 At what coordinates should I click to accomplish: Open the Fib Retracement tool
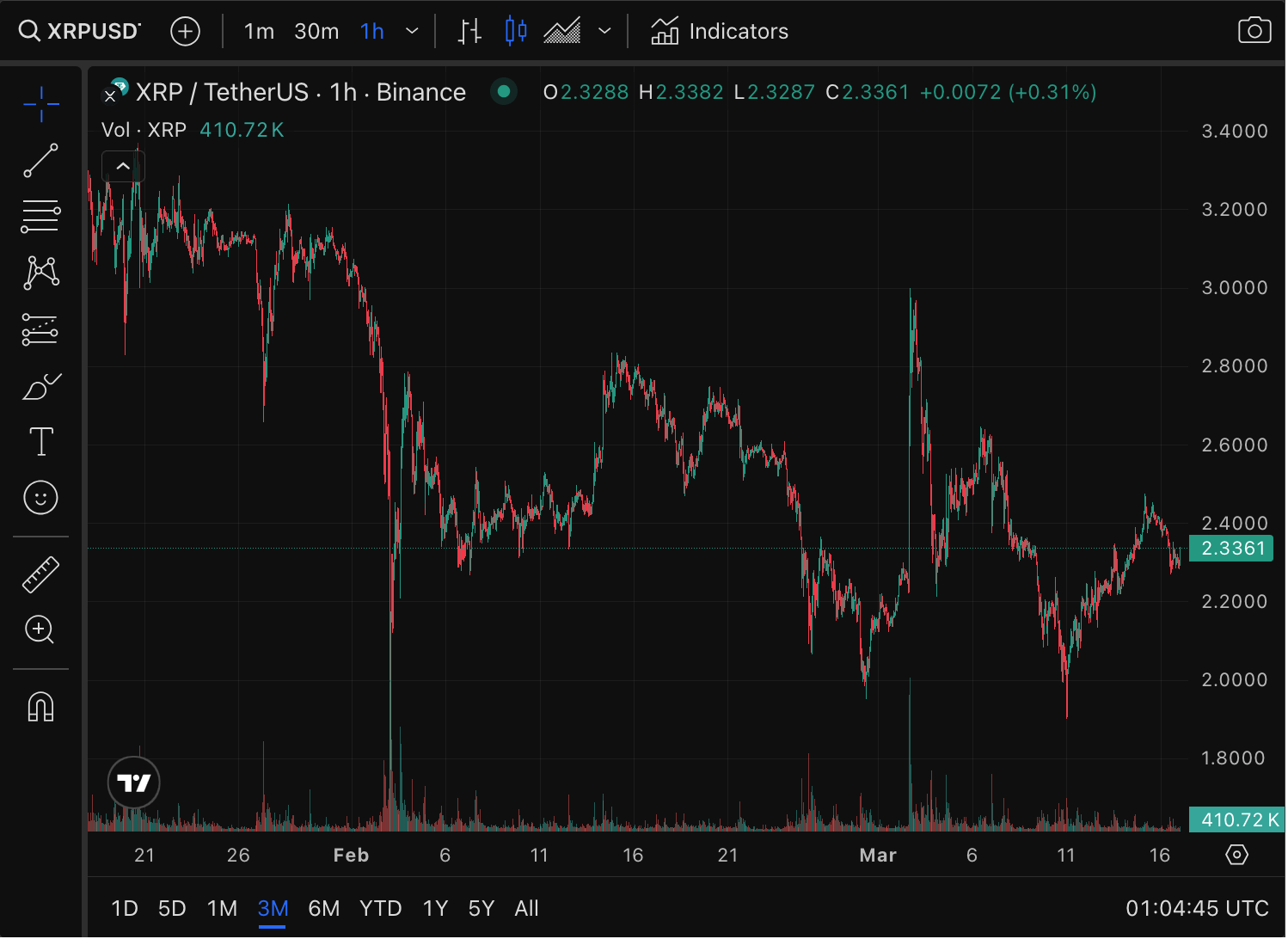[x=40, y=215]
